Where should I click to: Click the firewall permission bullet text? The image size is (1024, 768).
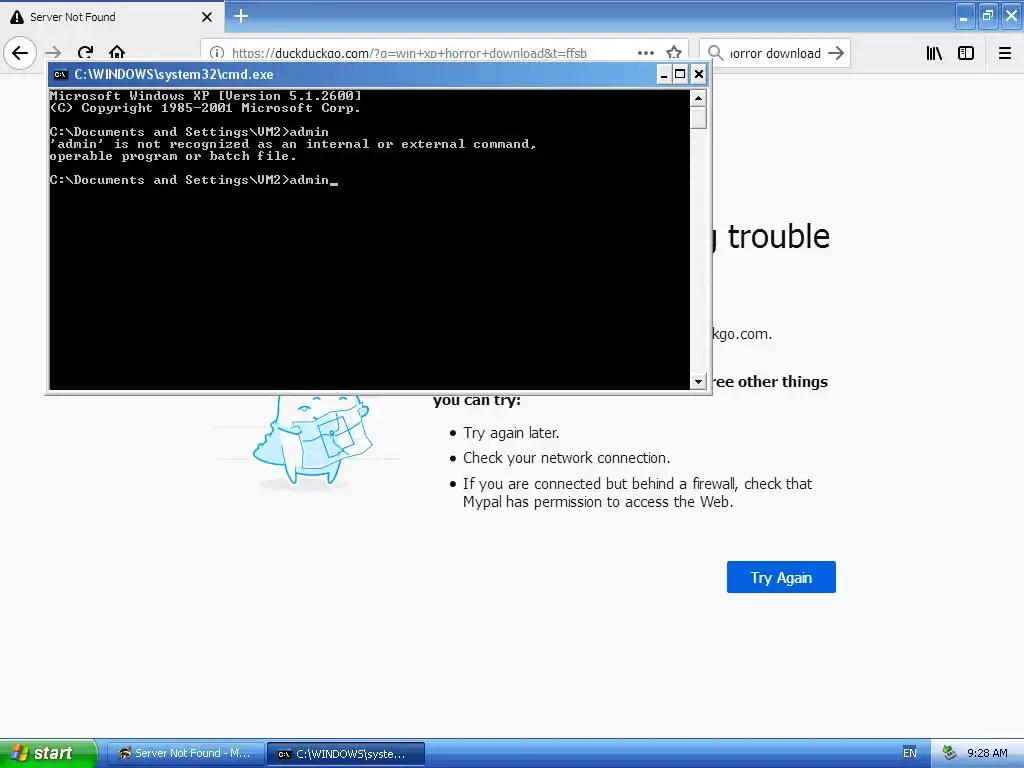tap(637, 493)
